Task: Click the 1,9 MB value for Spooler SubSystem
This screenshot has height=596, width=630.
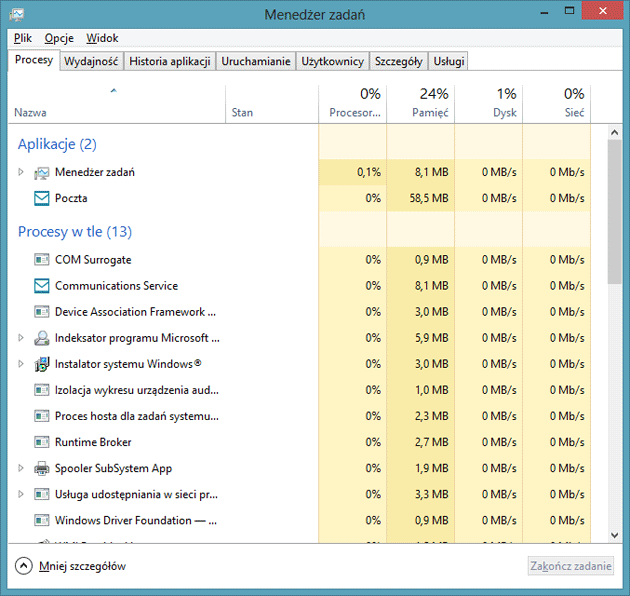Action: click(432, 469)
